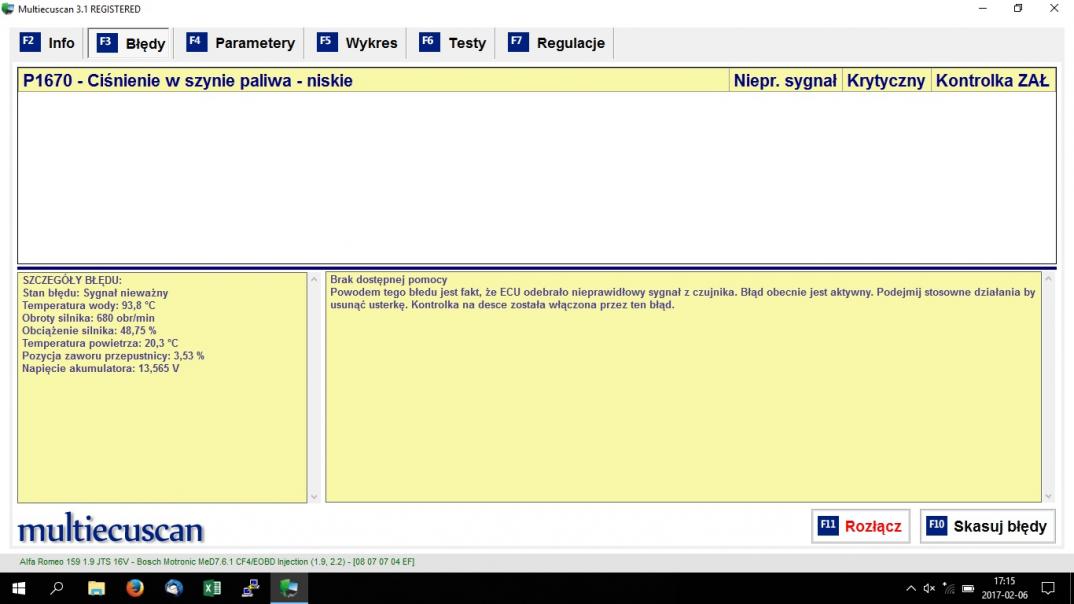Click the battery tray icon
Screen dimensions: 1074x604
pos(968,588)
